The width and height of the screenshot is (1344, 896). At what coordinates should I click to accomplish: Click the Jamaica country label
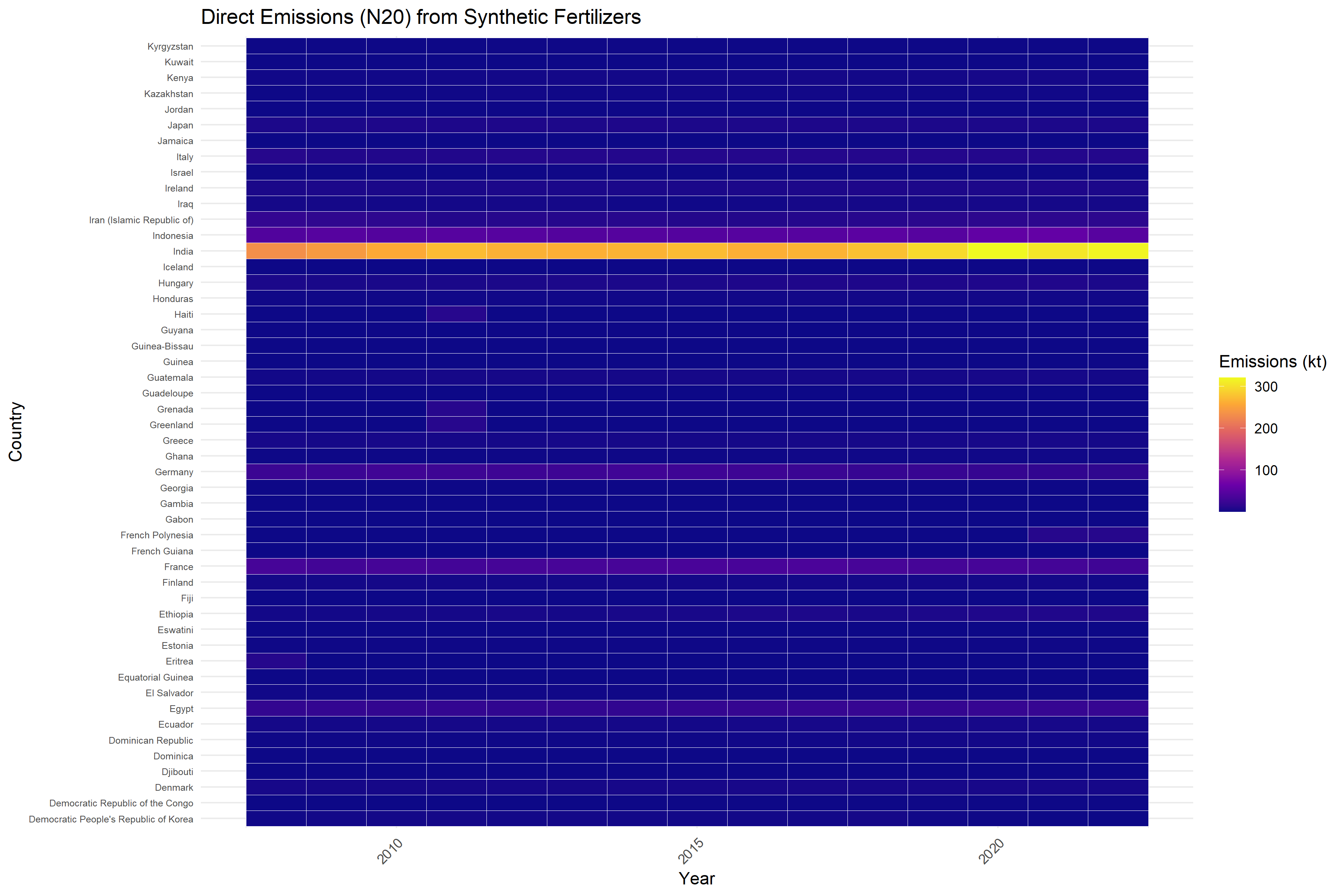click(175, 141)
